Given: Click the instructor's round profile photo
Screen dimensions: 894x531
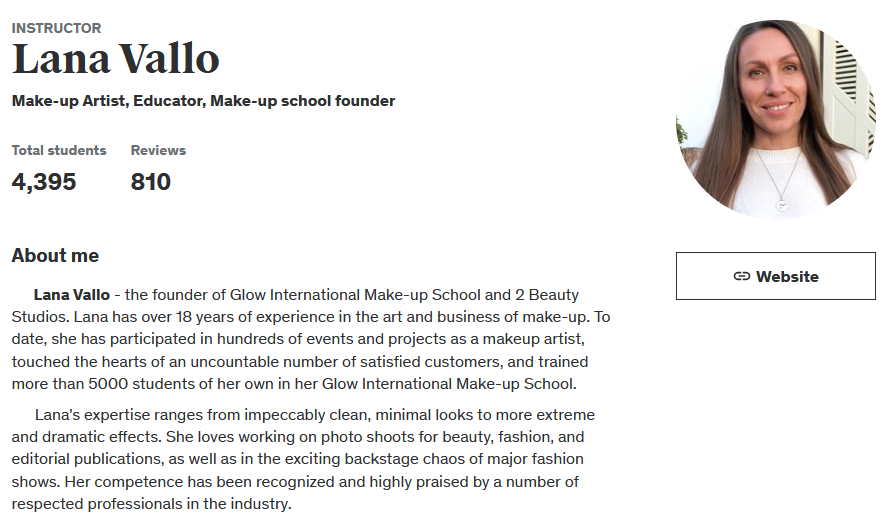Looking at the screenshot, I should 776,119.
